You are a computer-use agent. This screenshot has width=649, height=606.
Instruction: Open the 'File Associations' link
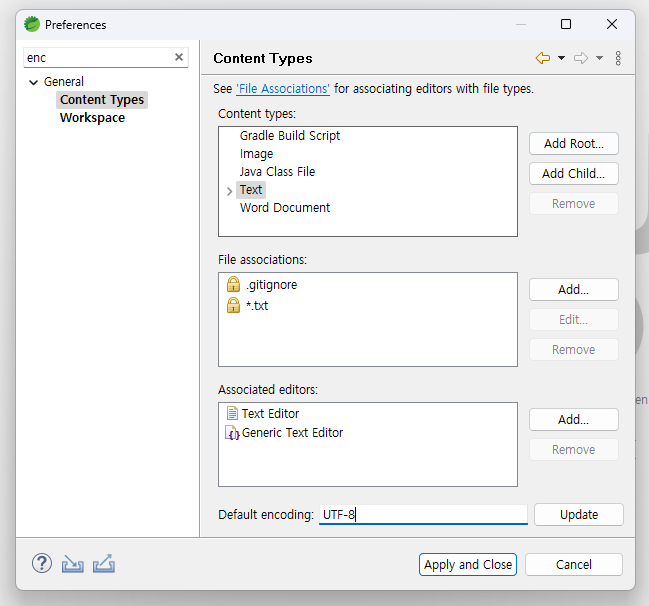(x=283, y=89)
